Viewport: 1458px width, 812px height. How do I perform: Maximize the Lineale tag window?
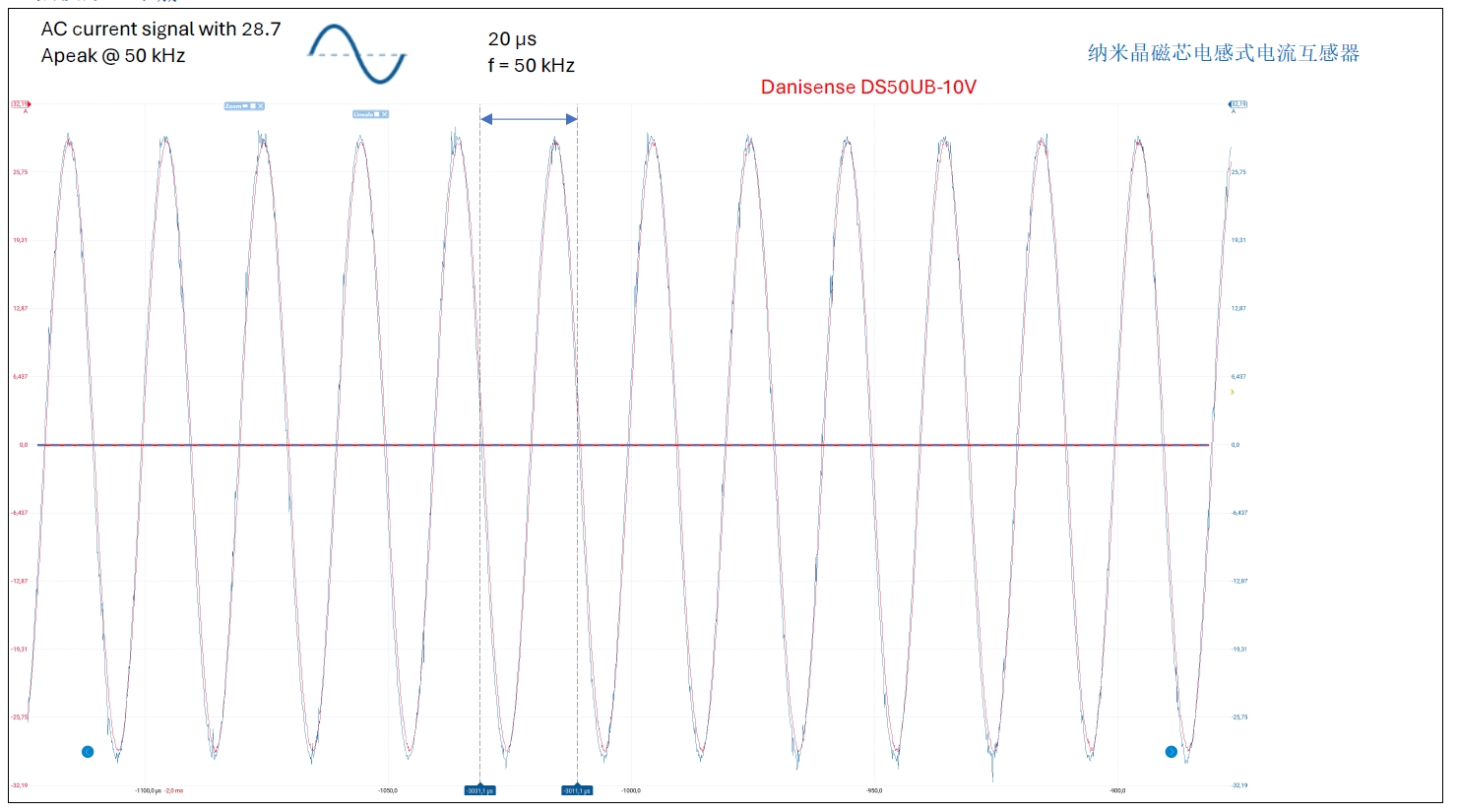coord(376,114)
